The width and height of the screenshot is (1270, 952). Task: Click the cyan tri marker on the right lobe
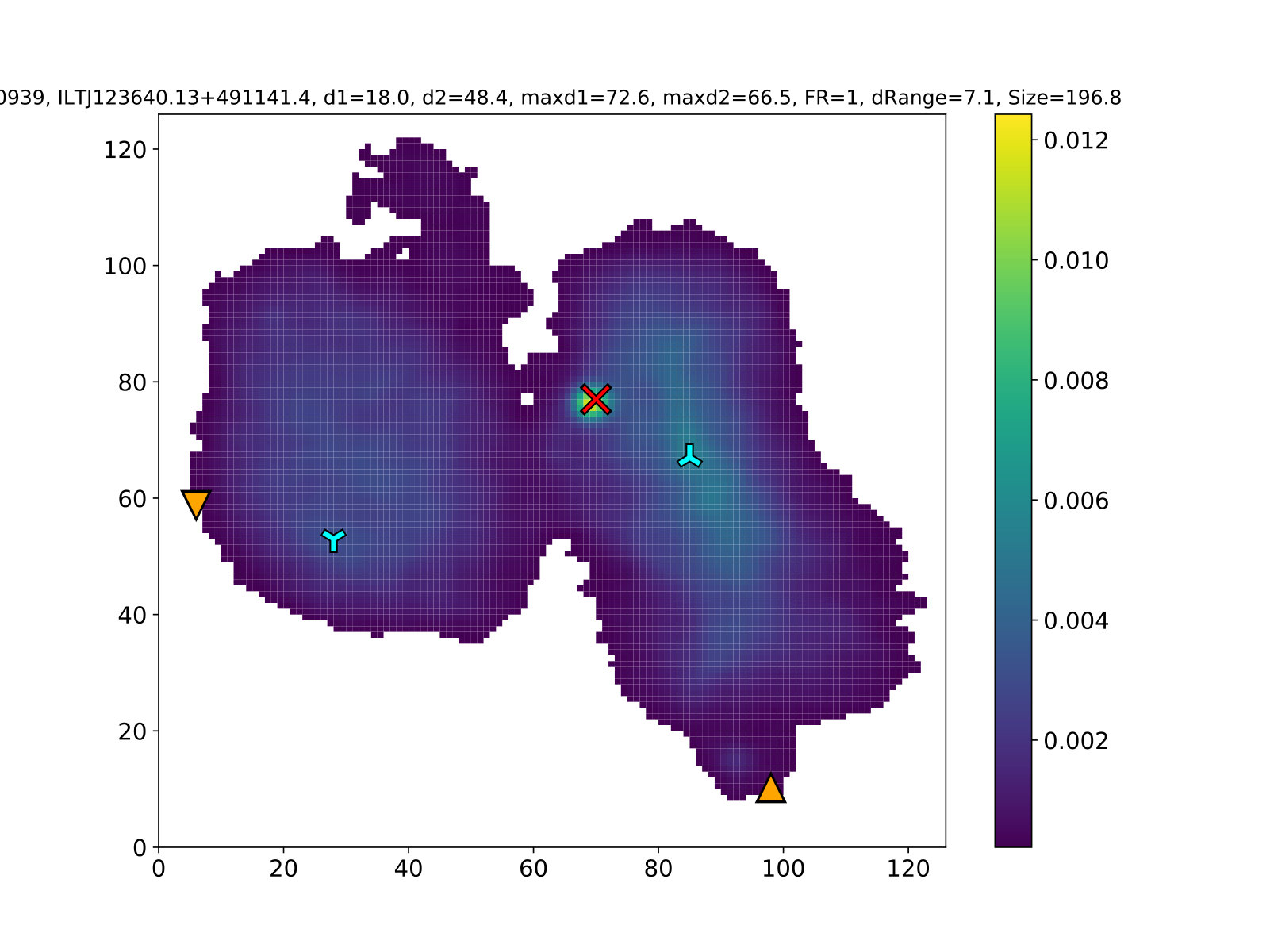[x=689, y=455]
